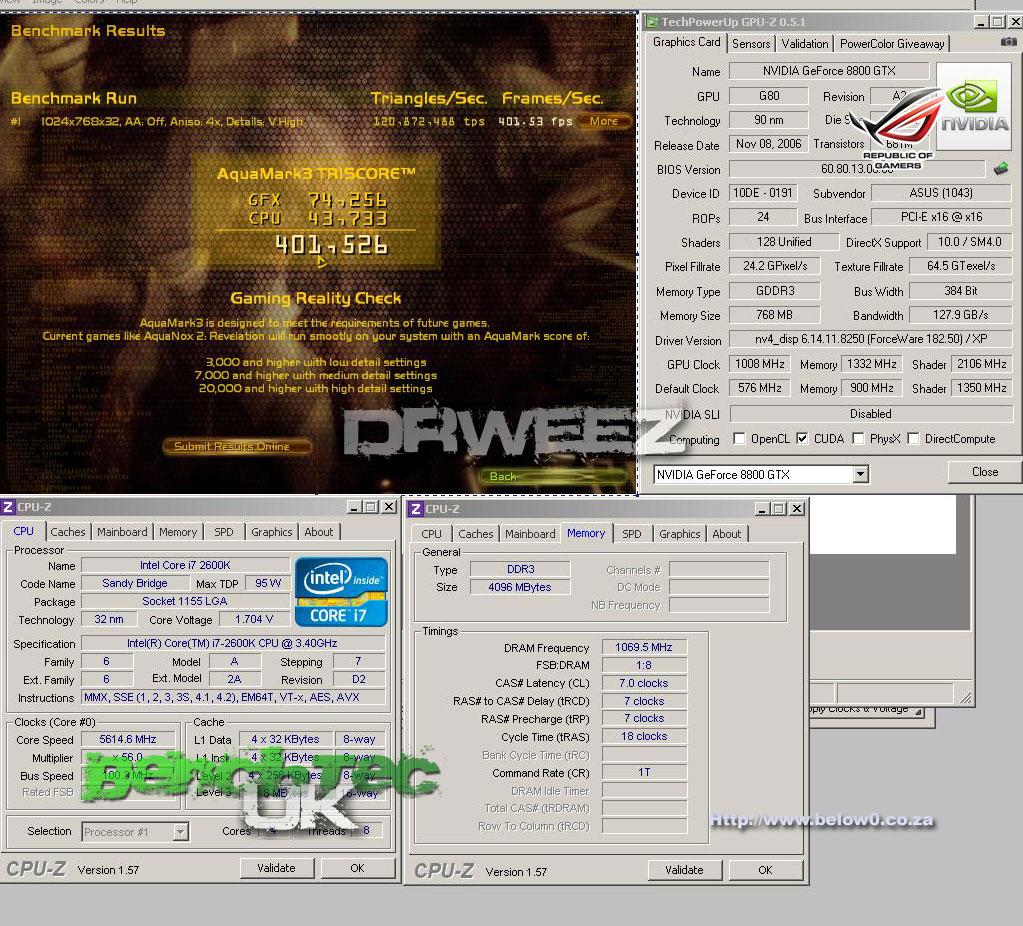Toggle the CUDA checkbox

tap(802, 439)
